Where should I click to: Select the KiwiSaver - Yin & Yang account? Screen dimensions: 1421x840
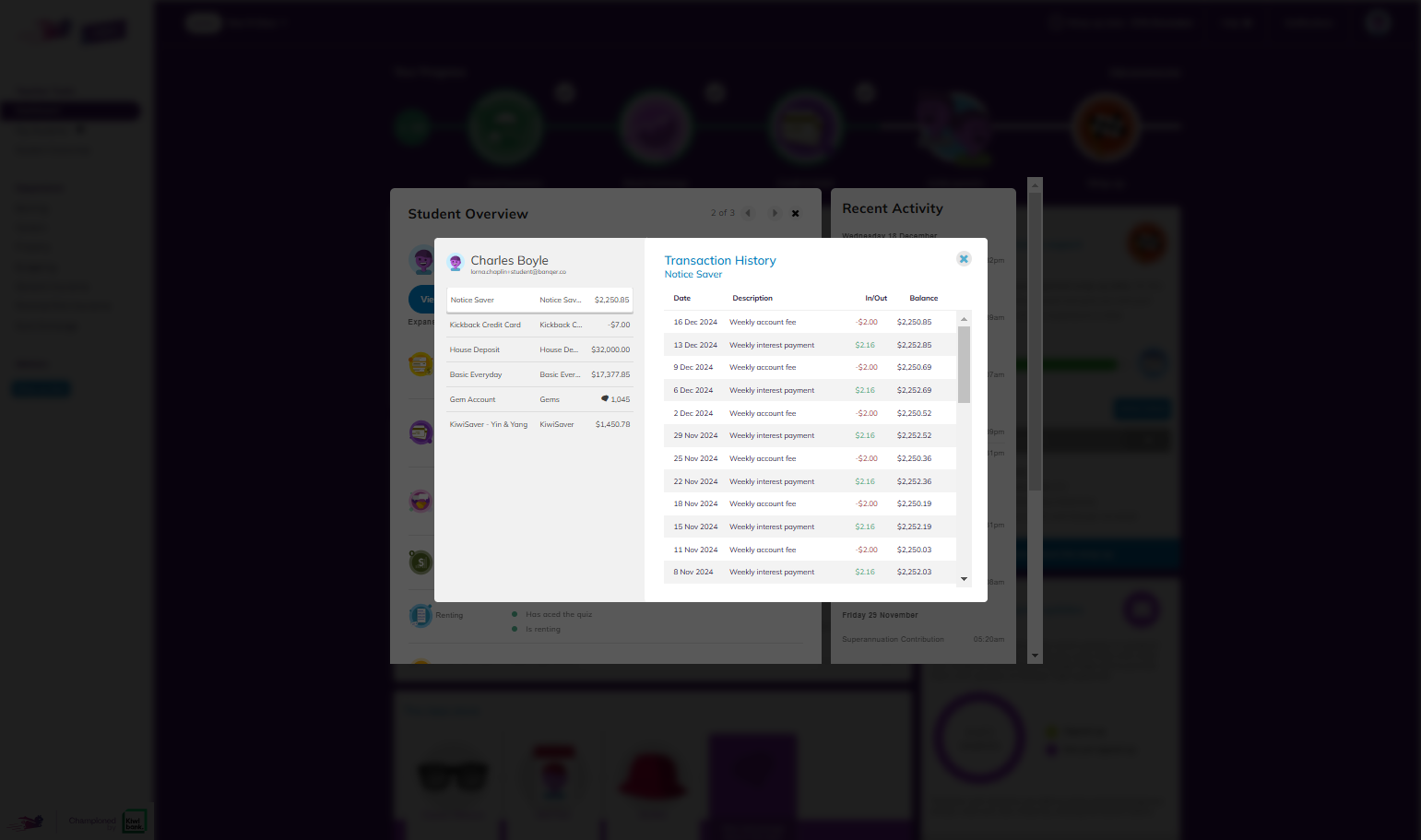pos(539,424)
